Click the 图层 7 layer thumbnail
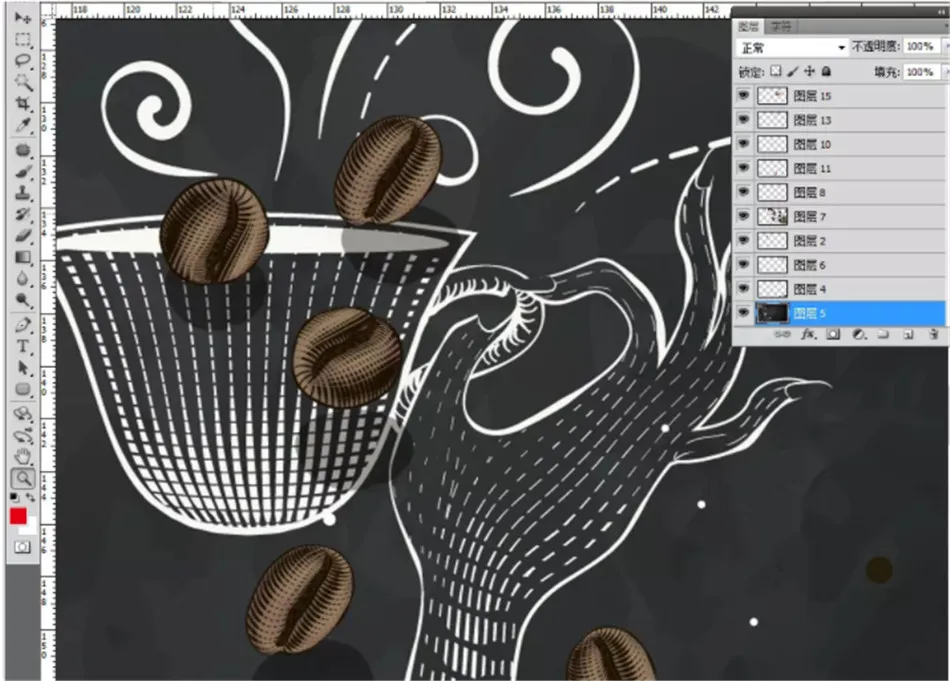 point(772,216)
